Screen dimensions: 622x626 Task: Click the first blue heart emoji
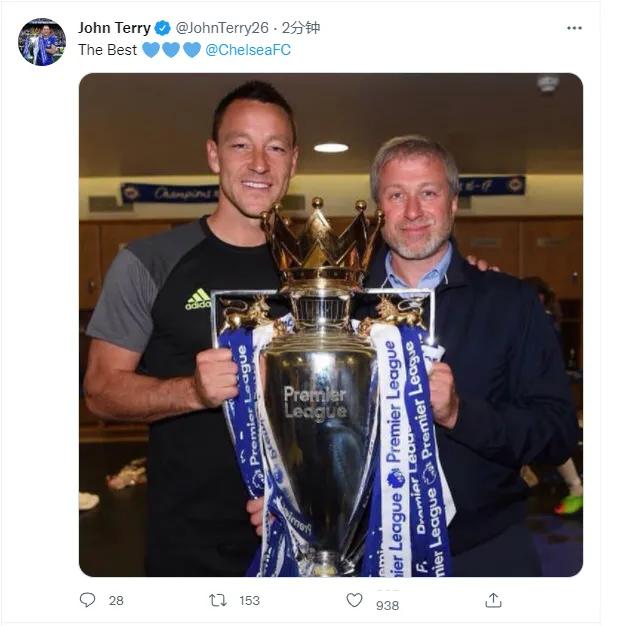[x=151, y=50]
